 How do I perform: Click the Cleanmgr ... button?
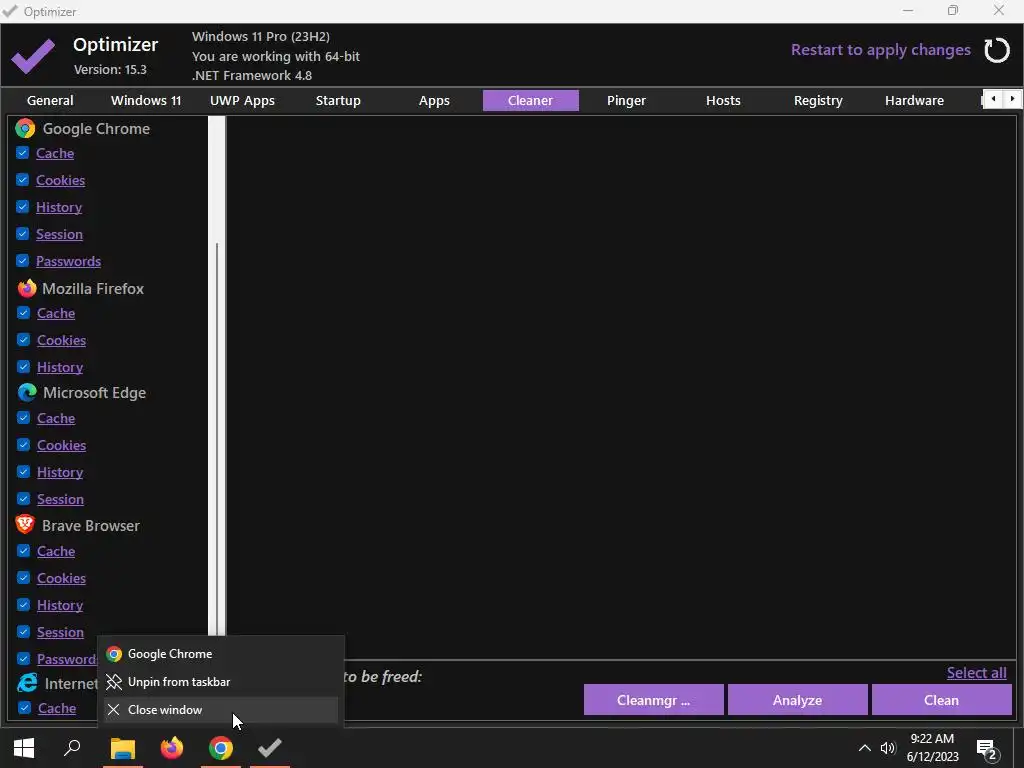coord(653,700)
